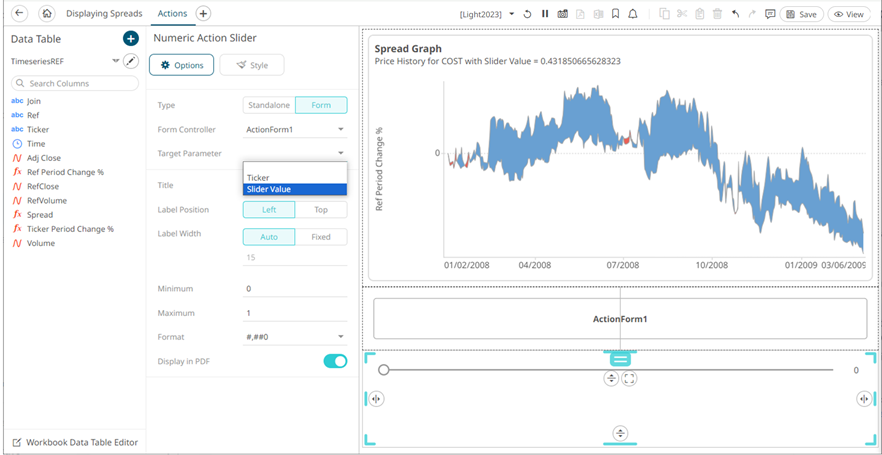Screen dimensions: 882x455
Task: Click the paste clipboard icon
Action: coord(700,14)
